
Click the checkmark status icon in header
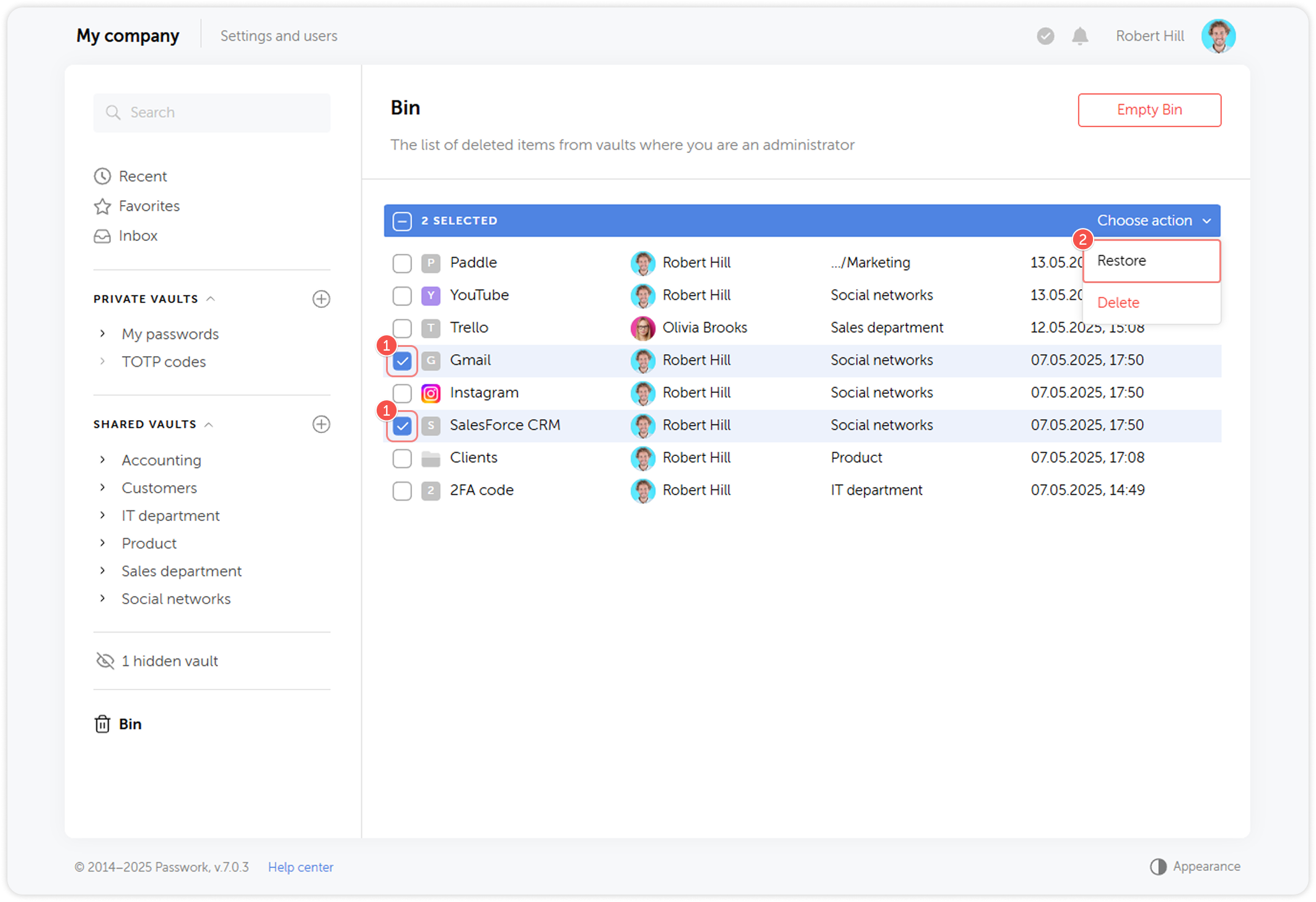pyautogui.click(x=1045, y=36)
